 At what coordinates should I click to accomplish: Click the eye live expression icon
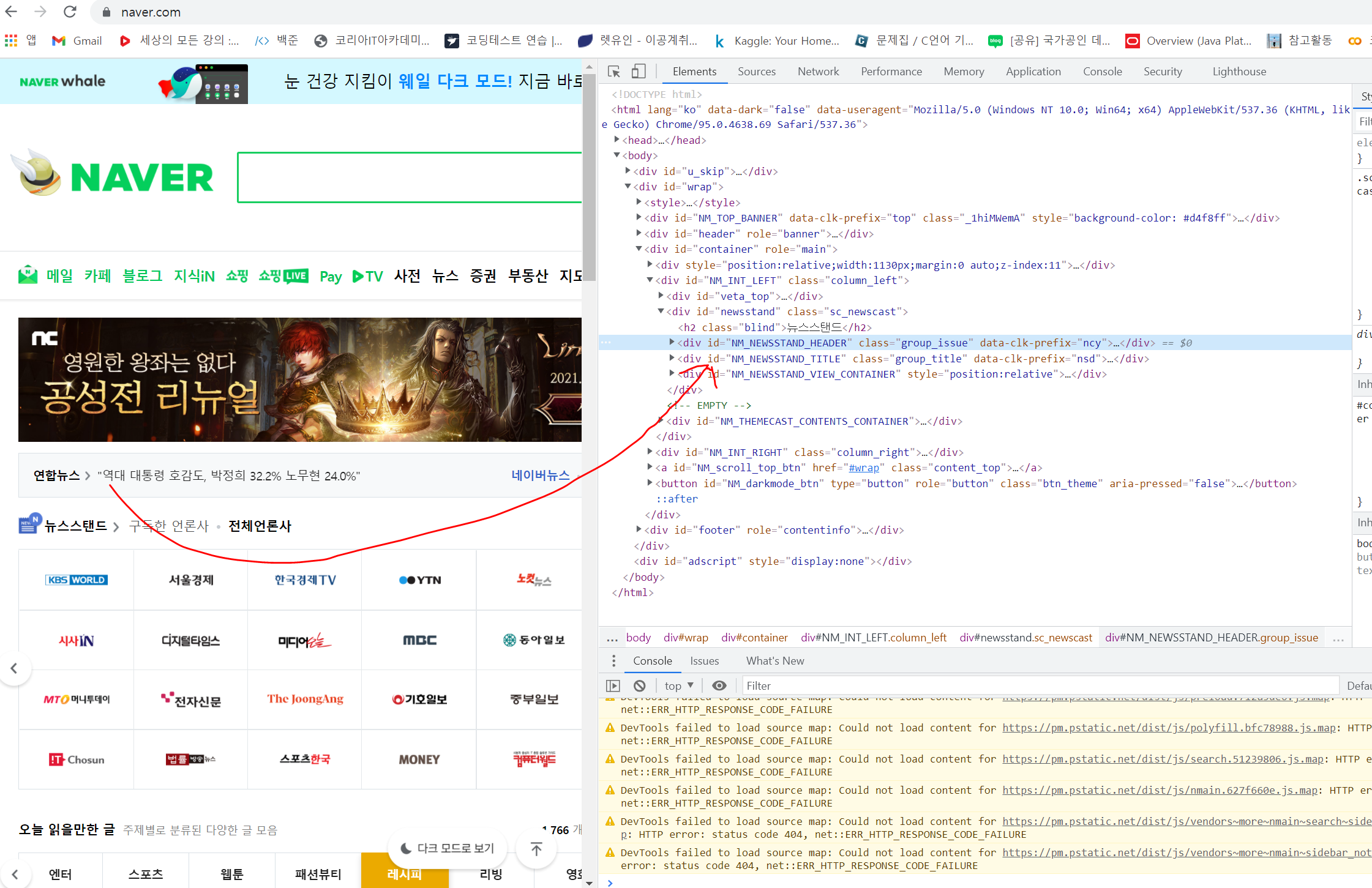click(x=719, y=685)
